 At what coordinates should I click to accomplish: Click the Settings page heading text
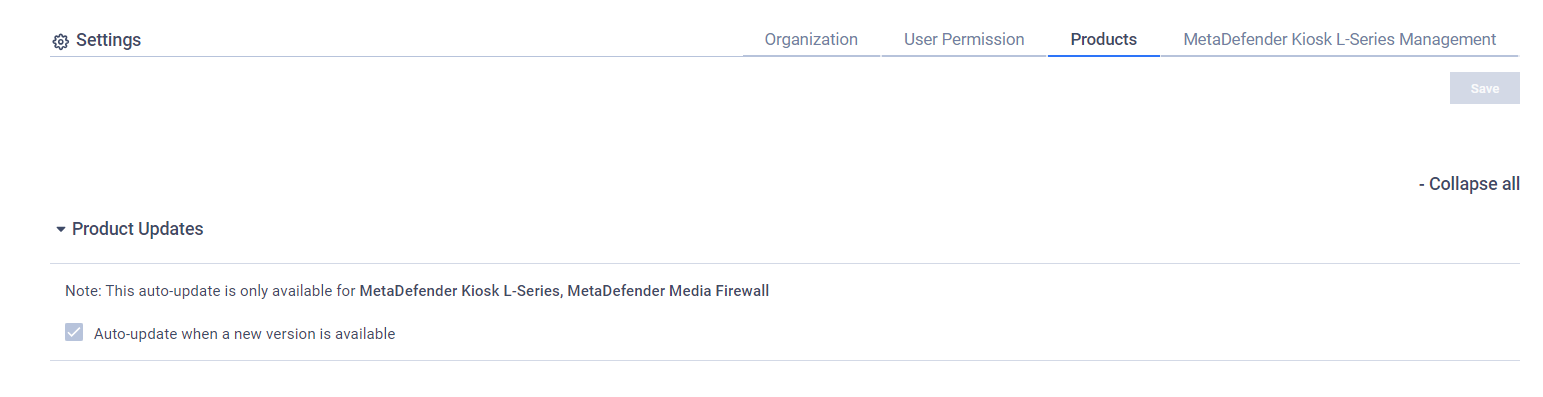(x=108, y=40)
